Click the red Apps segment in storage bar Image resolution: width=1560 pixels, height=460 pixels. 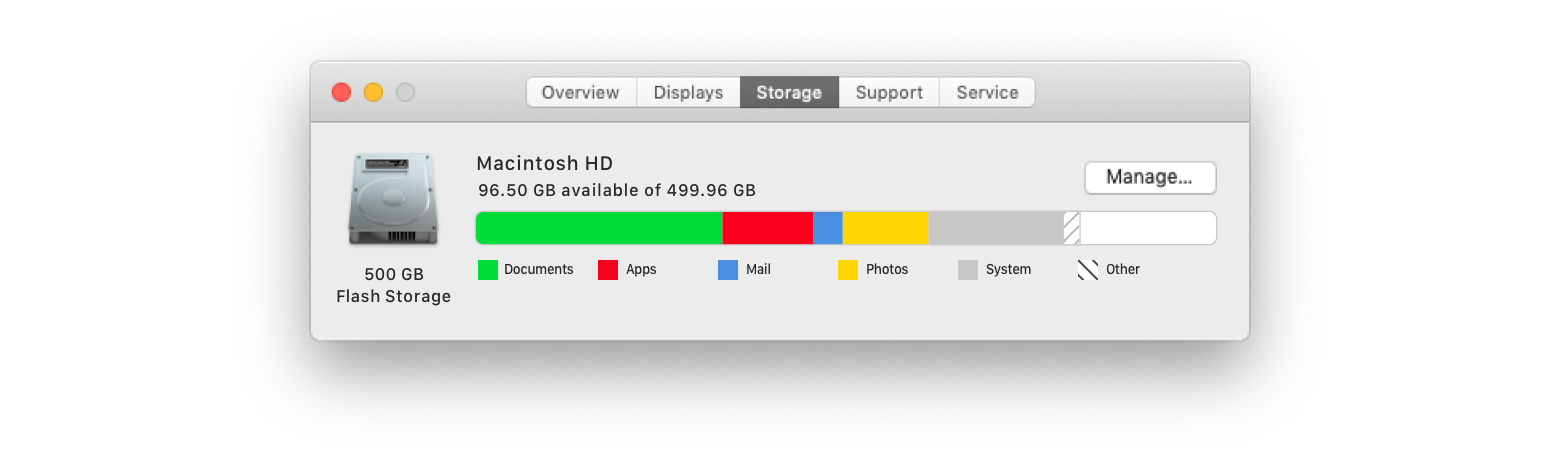pyautogui.click(x=768, y=228)
